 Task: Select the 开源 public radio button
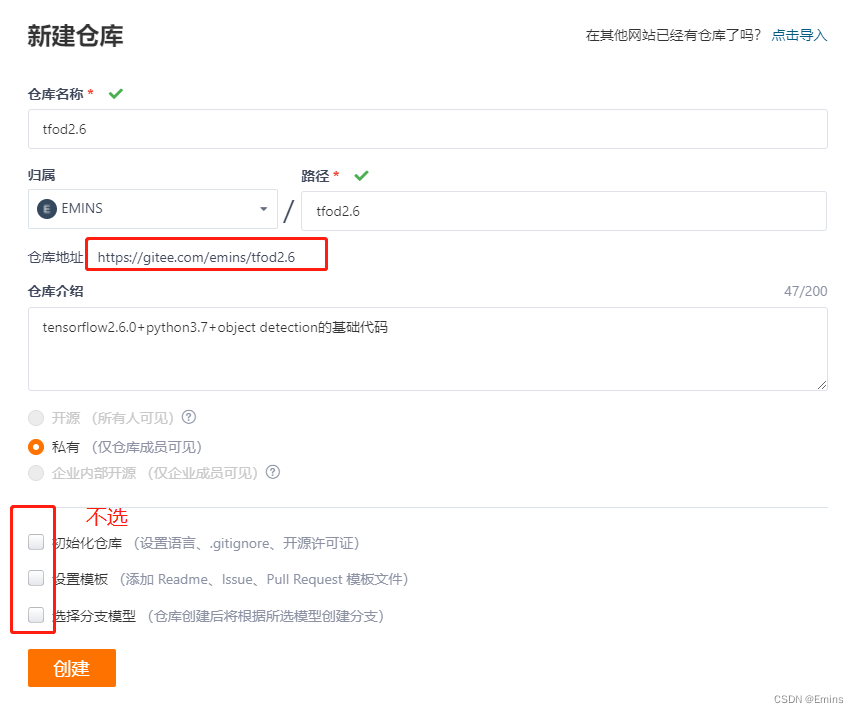coord(36,418)
